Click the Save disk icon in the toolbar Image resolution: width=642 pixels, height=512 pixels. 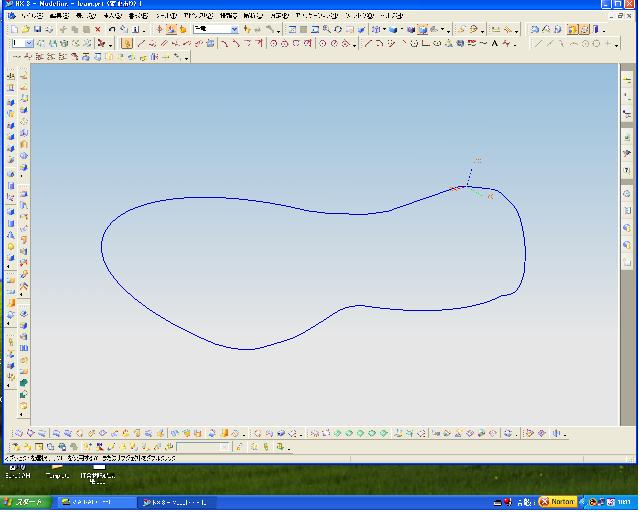click(36, 30)
